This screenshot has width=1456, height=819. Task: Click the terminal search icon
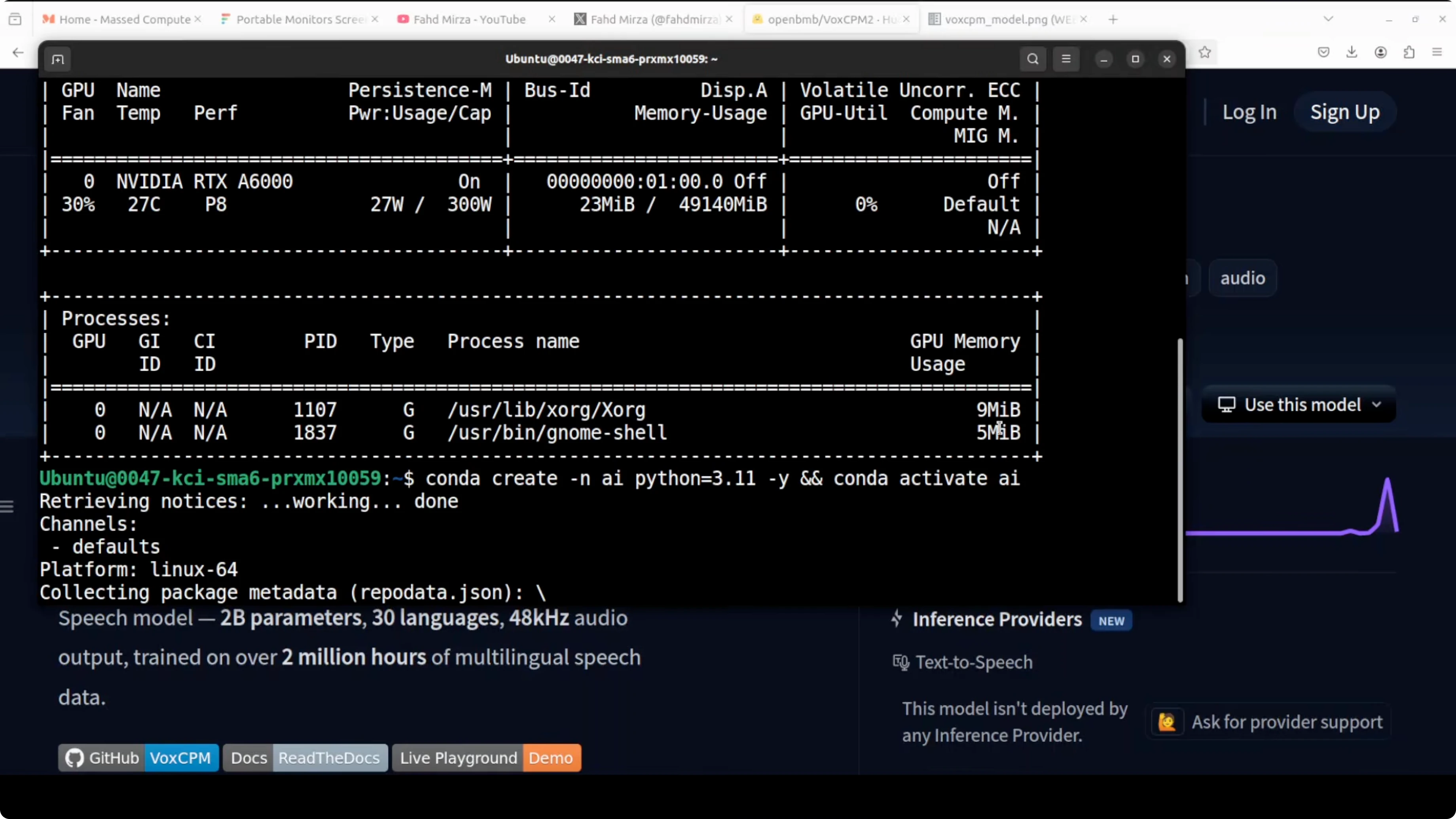1032,59
